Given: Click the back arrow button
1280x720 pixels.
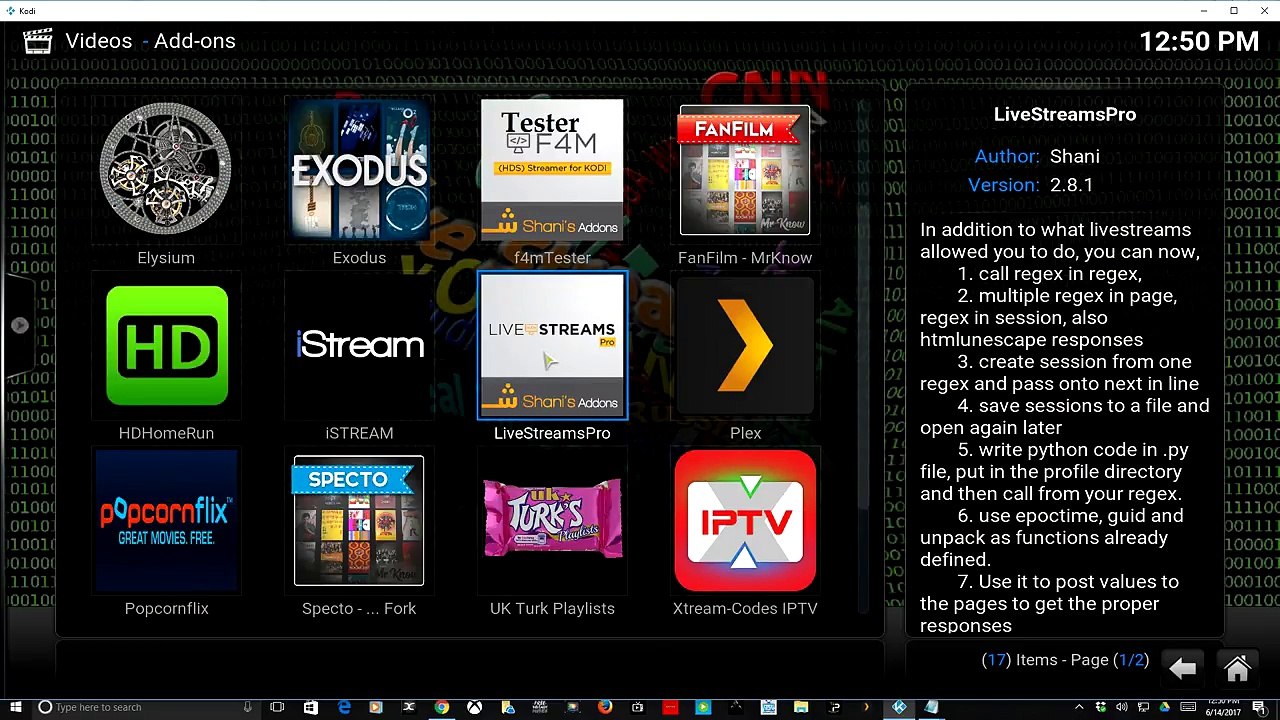Looking at the screenshot, I should [x=1183, y=668].
